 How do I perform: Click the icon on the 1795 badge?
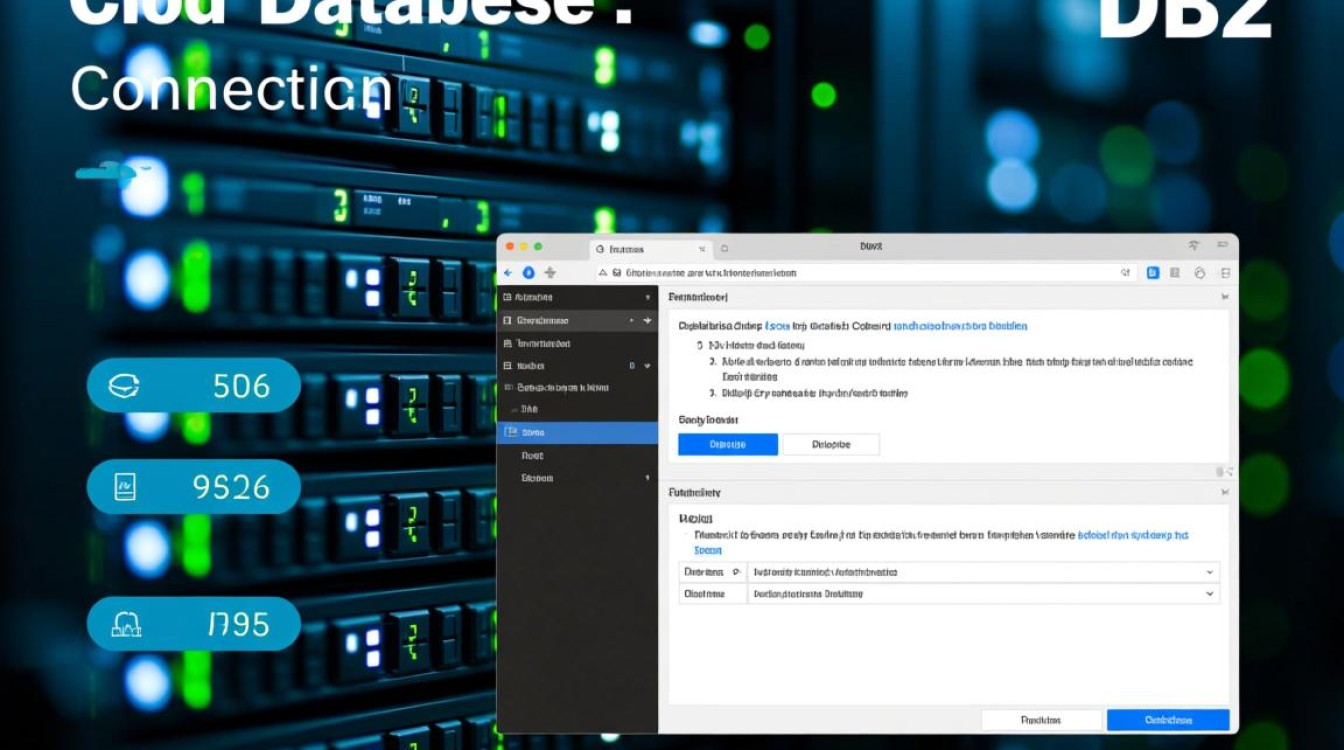pos(126,625)
